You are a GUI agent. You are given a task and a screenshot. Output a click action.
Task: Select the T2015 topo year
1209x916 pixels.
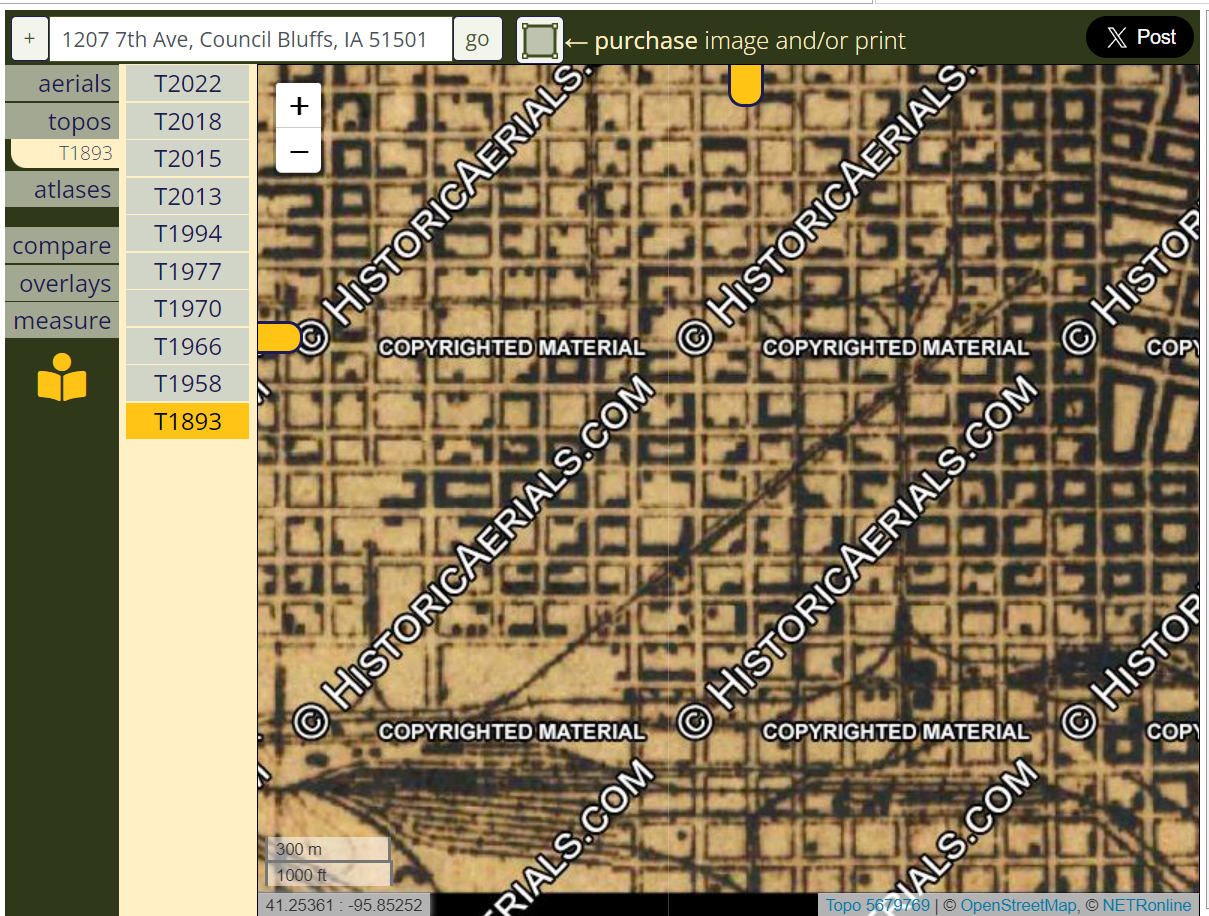coord(188,158)
